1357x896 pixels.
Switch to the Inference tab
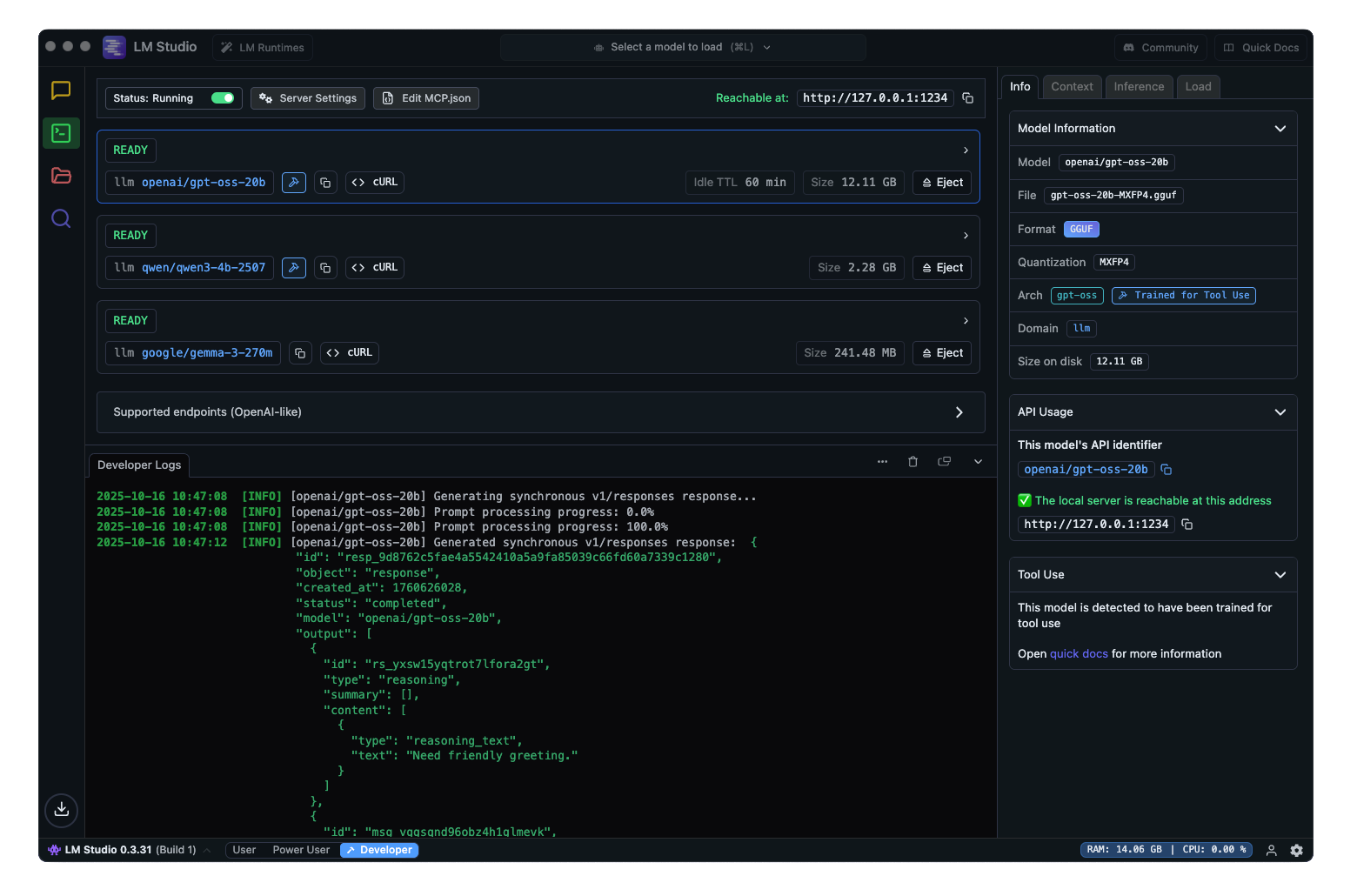1139,86
